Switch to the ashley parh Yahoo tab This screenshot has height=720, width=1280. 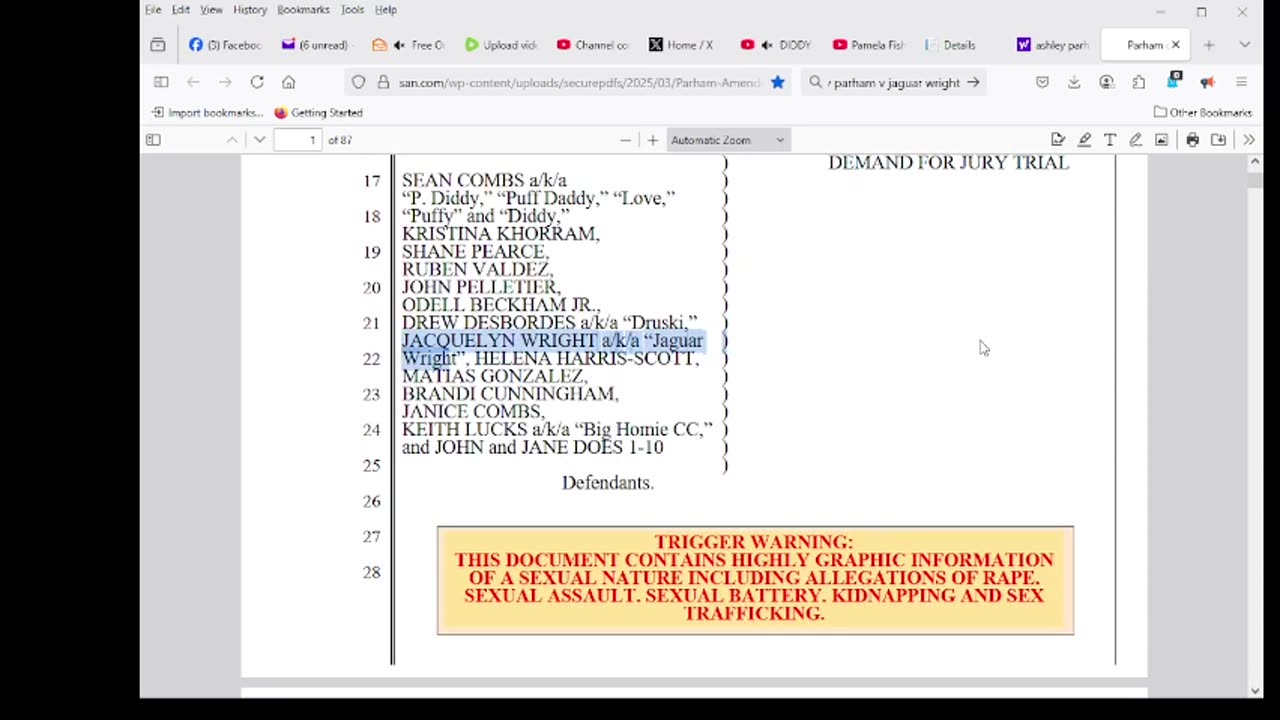(x=1052, y=45)
